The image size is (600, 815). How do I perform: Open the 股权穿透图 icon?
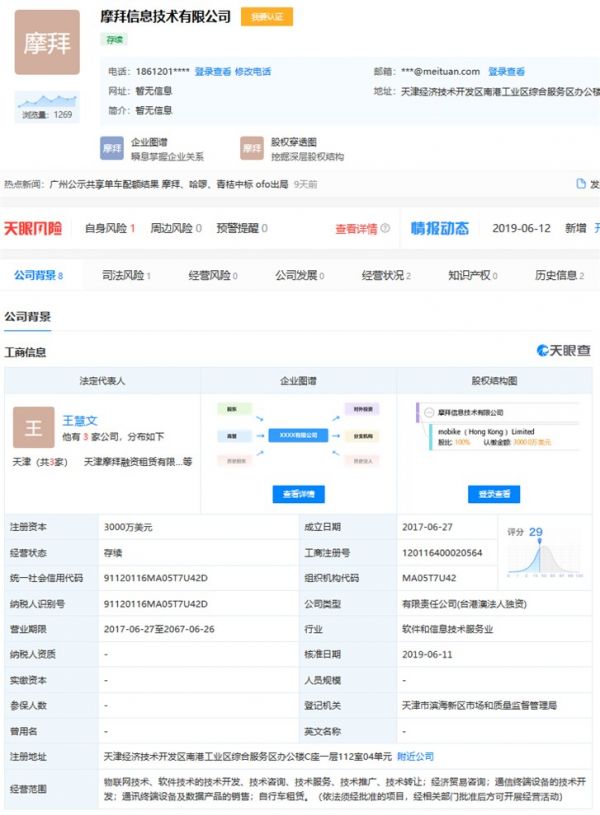tap(252, 149)
